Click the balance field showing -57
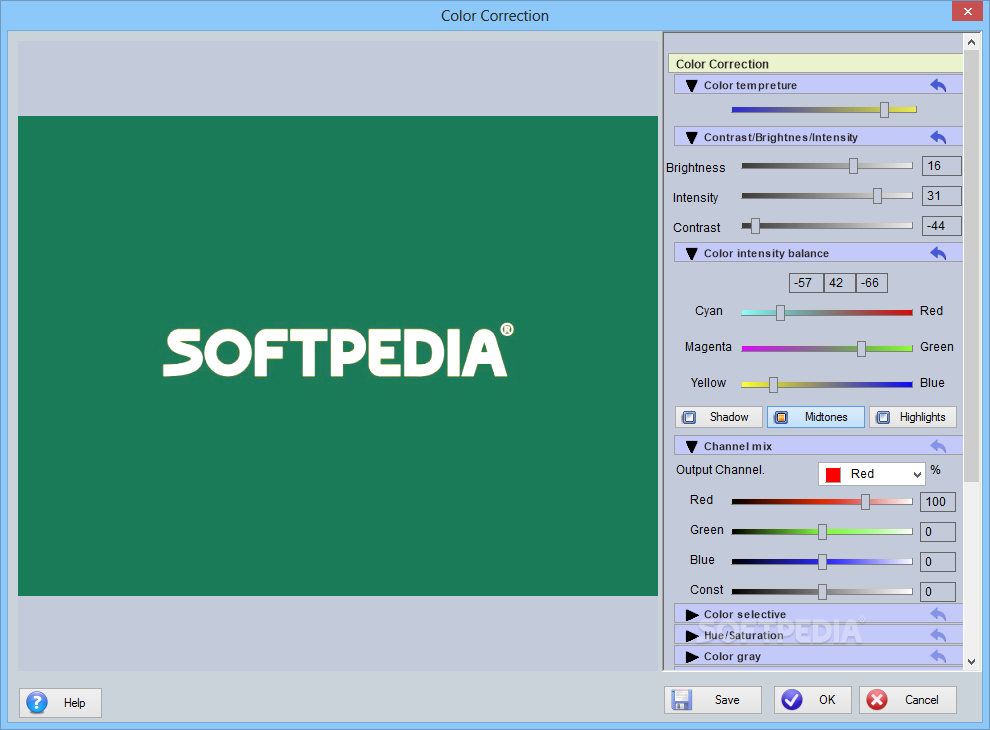The image size is (990, 730). 806,283
